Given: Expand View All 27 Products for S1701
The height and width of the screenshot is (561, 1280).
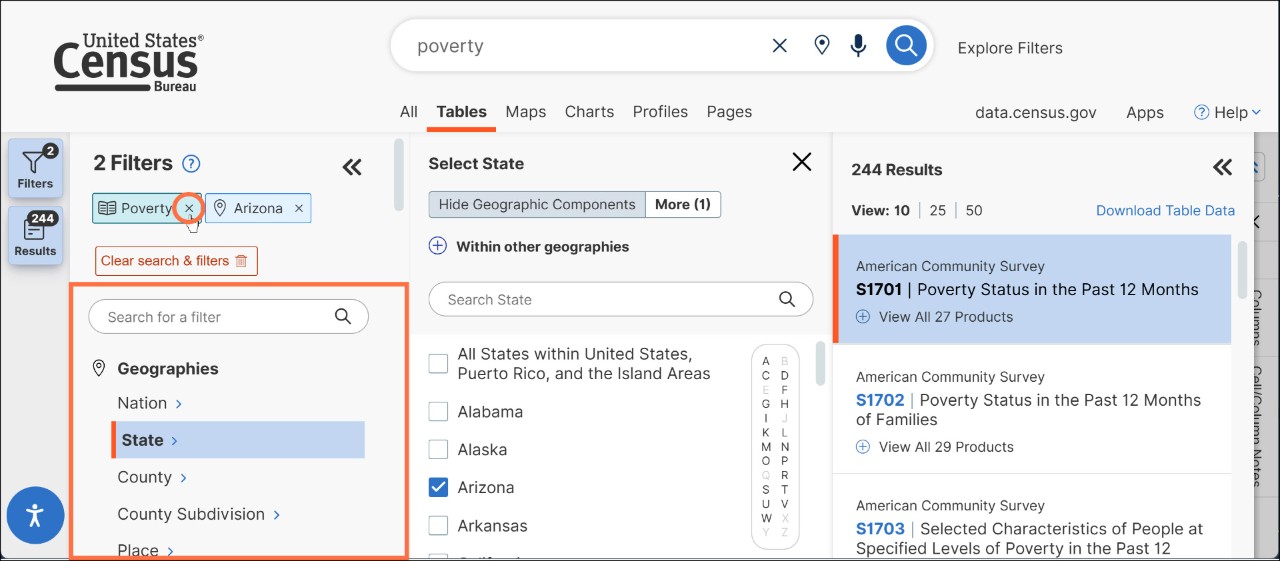Looking at the screenshot, I should (934, 317).
